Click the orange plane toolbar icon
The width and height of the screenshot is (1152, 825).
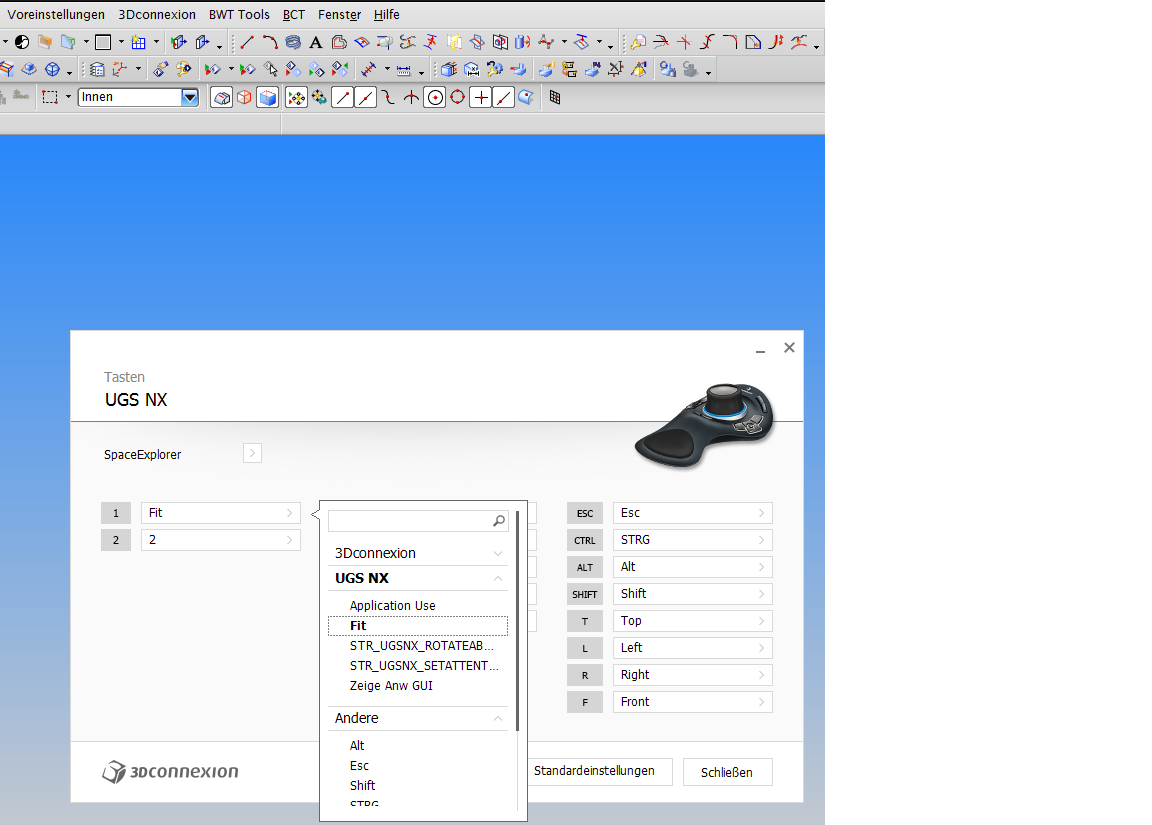point(45,43)
